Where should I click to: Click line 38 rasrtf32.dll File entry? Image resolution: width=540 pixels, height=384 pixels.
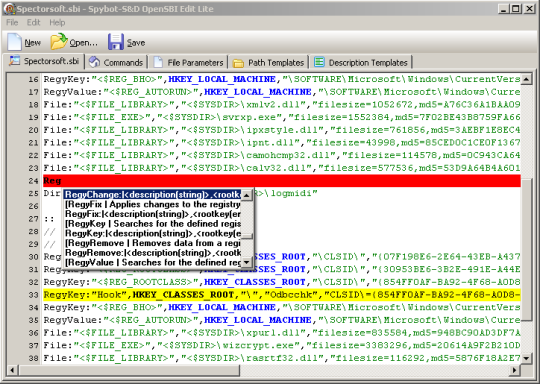tap(282, 359)
